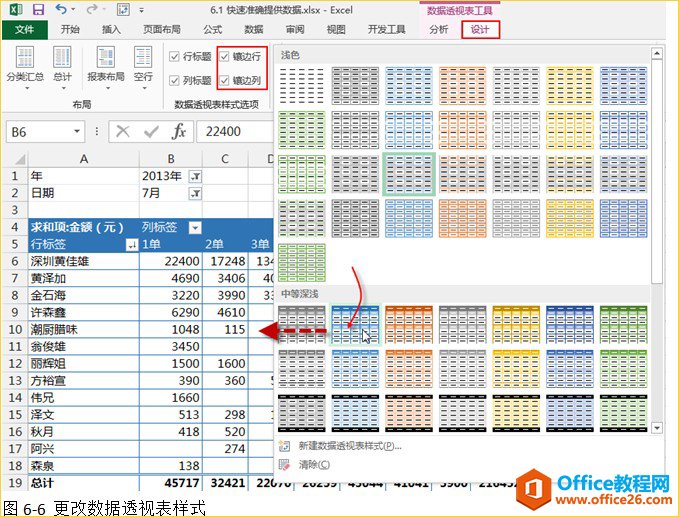The height and width of the screenshot is (517, 679).
Task: Open the 报表布局 report layout button
Action: pos(106,68)
